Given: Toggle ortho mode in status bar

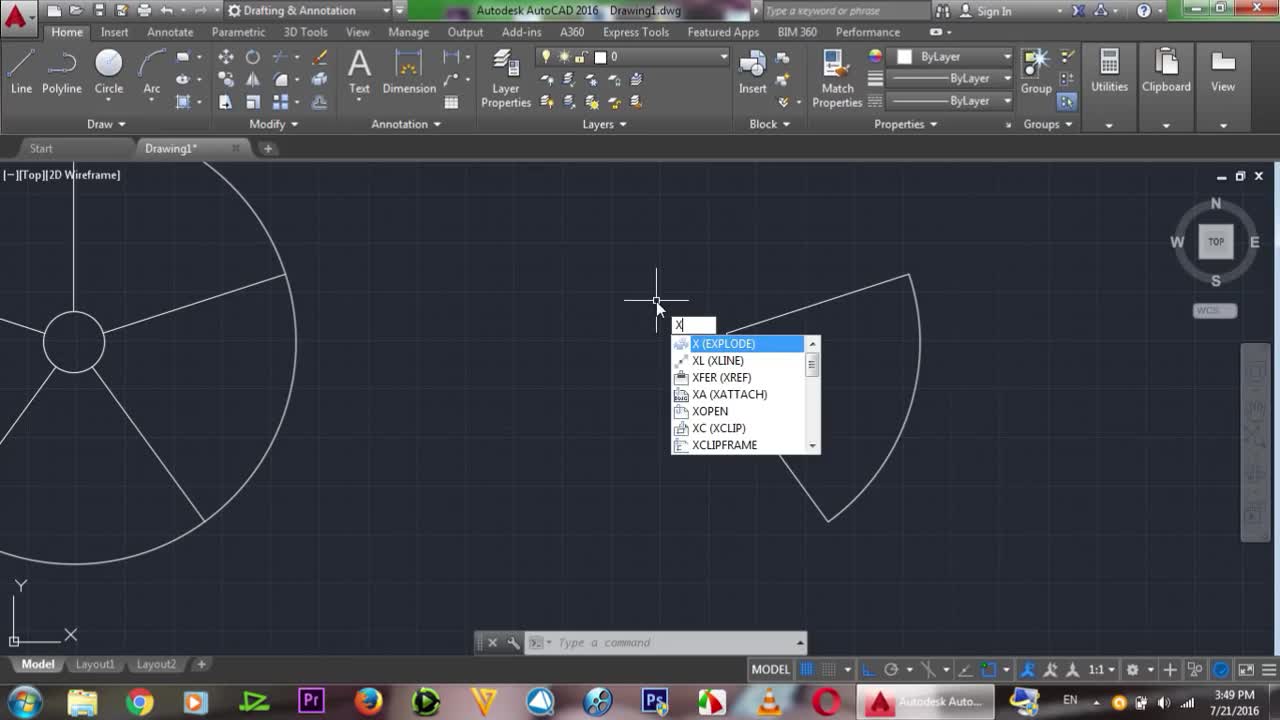Looking at the screenshot, I should [x=867, y=670].
